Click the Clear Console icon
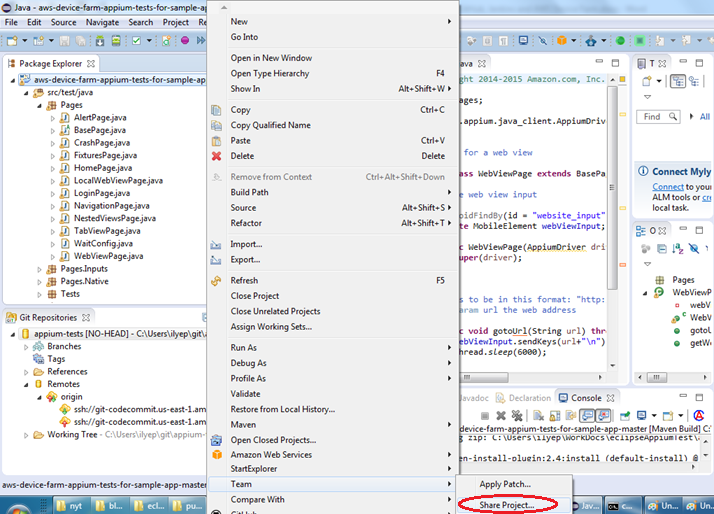 (539, 415)
